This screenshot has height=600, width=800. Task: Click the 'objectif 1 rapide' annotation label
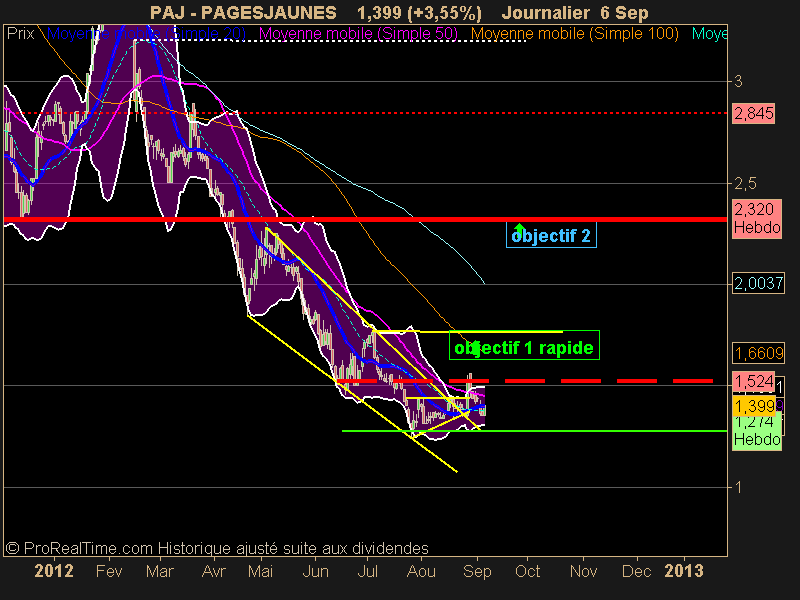(524, 346)
